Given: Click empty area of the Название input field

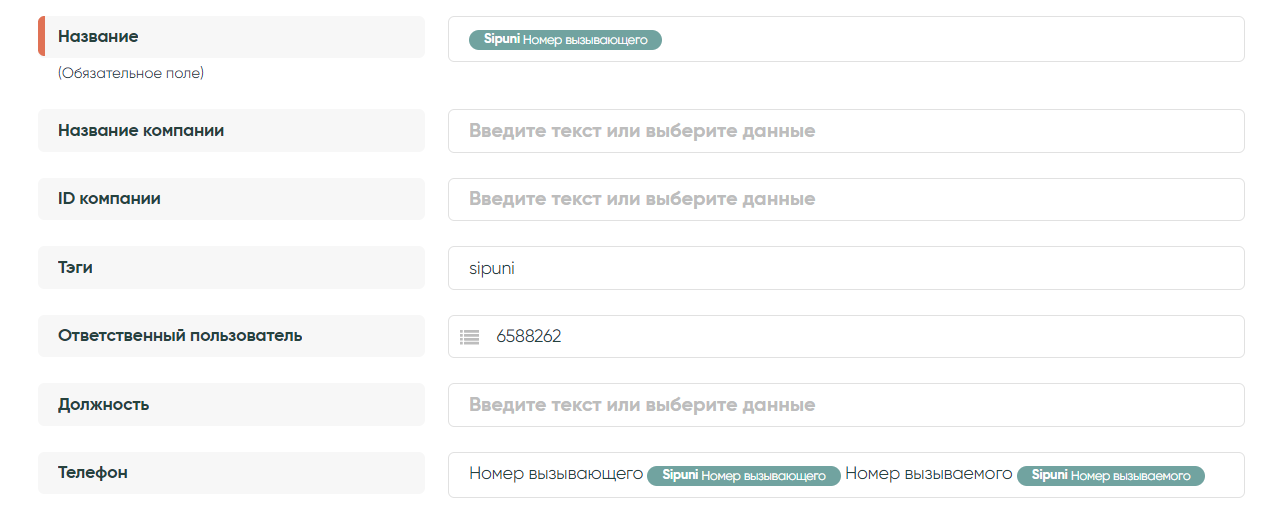Looking at the screenshot, I should point(950,40).
